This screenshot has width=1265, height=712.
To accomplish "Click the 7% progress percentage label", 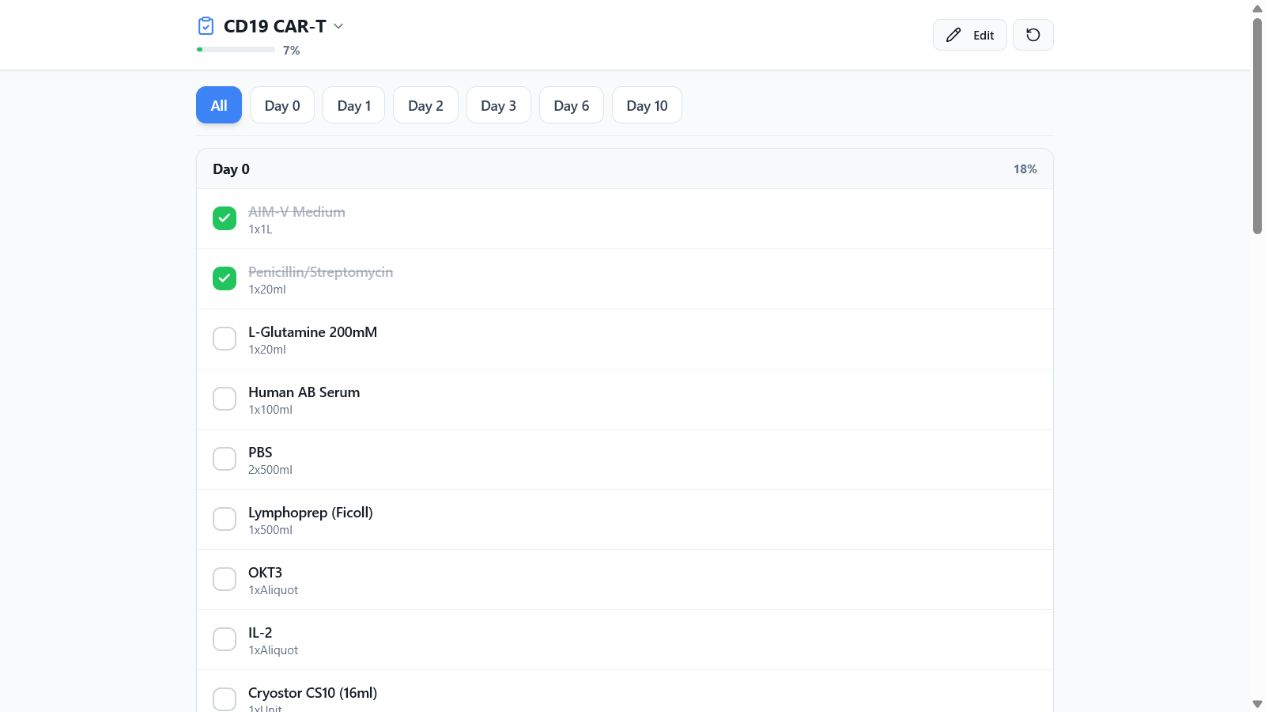I will [291, 50].
